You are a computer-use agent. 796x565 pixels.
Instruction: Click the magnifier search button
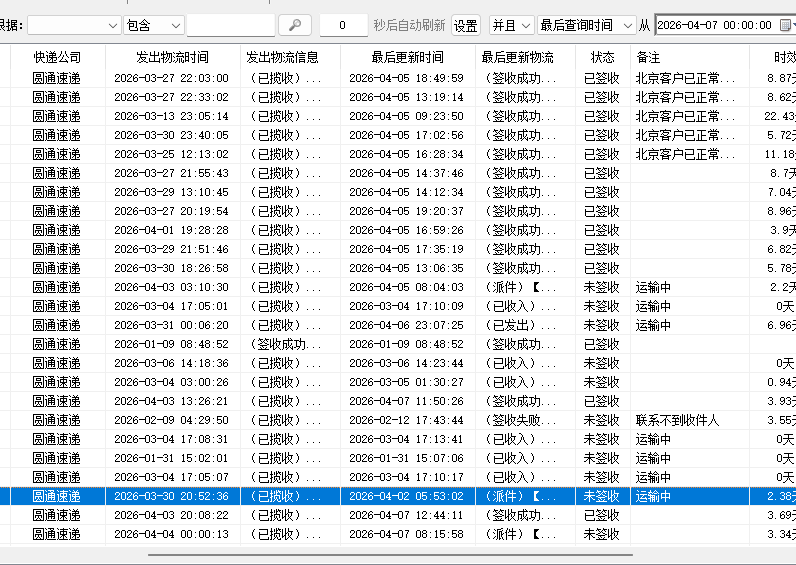[x=294, y=25]
